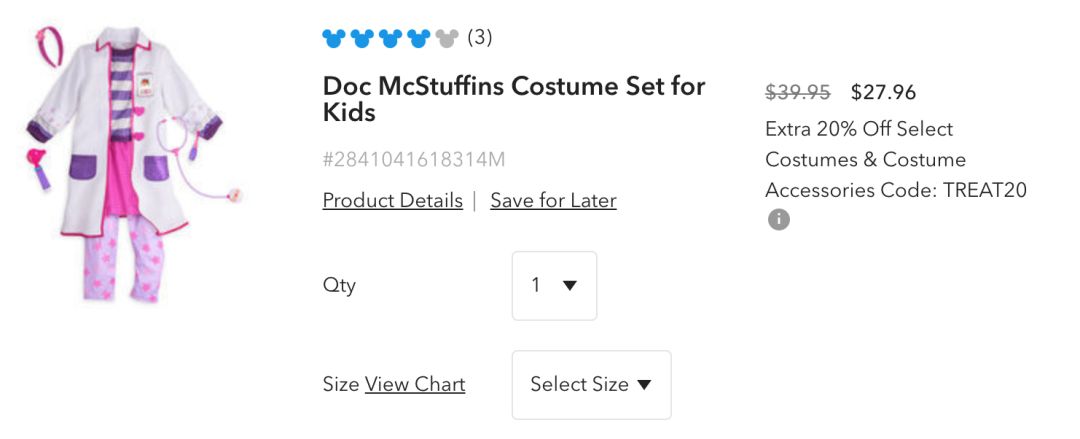Screen dimensions: 1080x439
Task: Open the size View Chart link
Action: pos(415,385)
